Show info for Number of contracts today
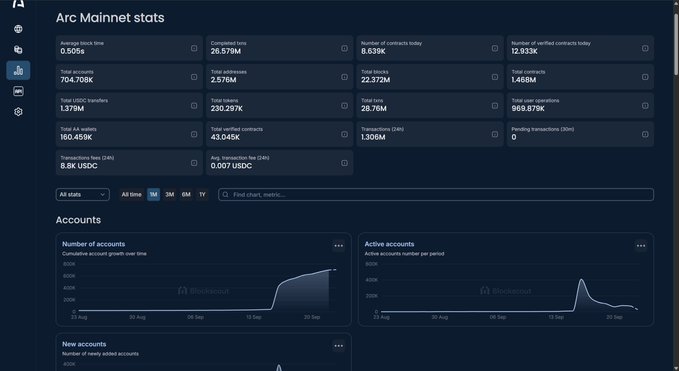 tap(495, 48)
